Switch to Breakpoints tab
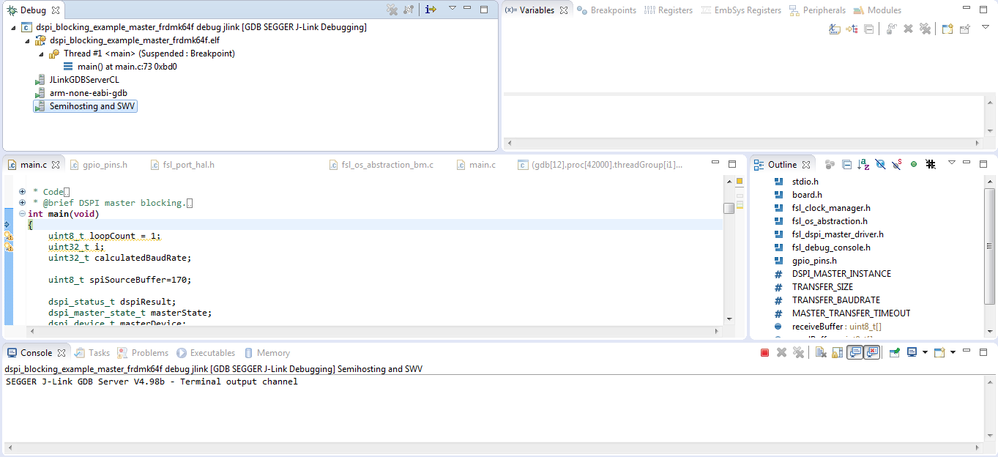Image resolution: width=998 pixels, height=457 pixels. click(x=607, y=10)
